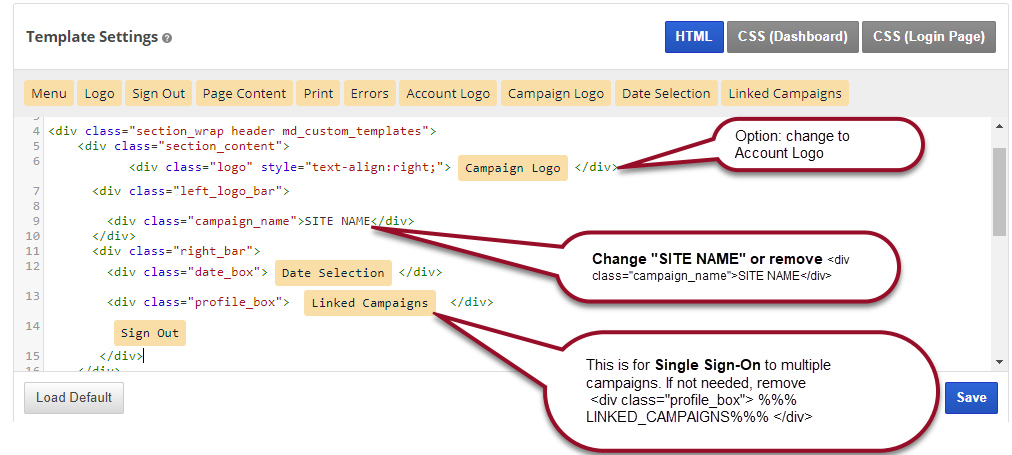The image size is (1012, 455).
Task: Click the help icon beside Template Settings
Action: [167, 38]
